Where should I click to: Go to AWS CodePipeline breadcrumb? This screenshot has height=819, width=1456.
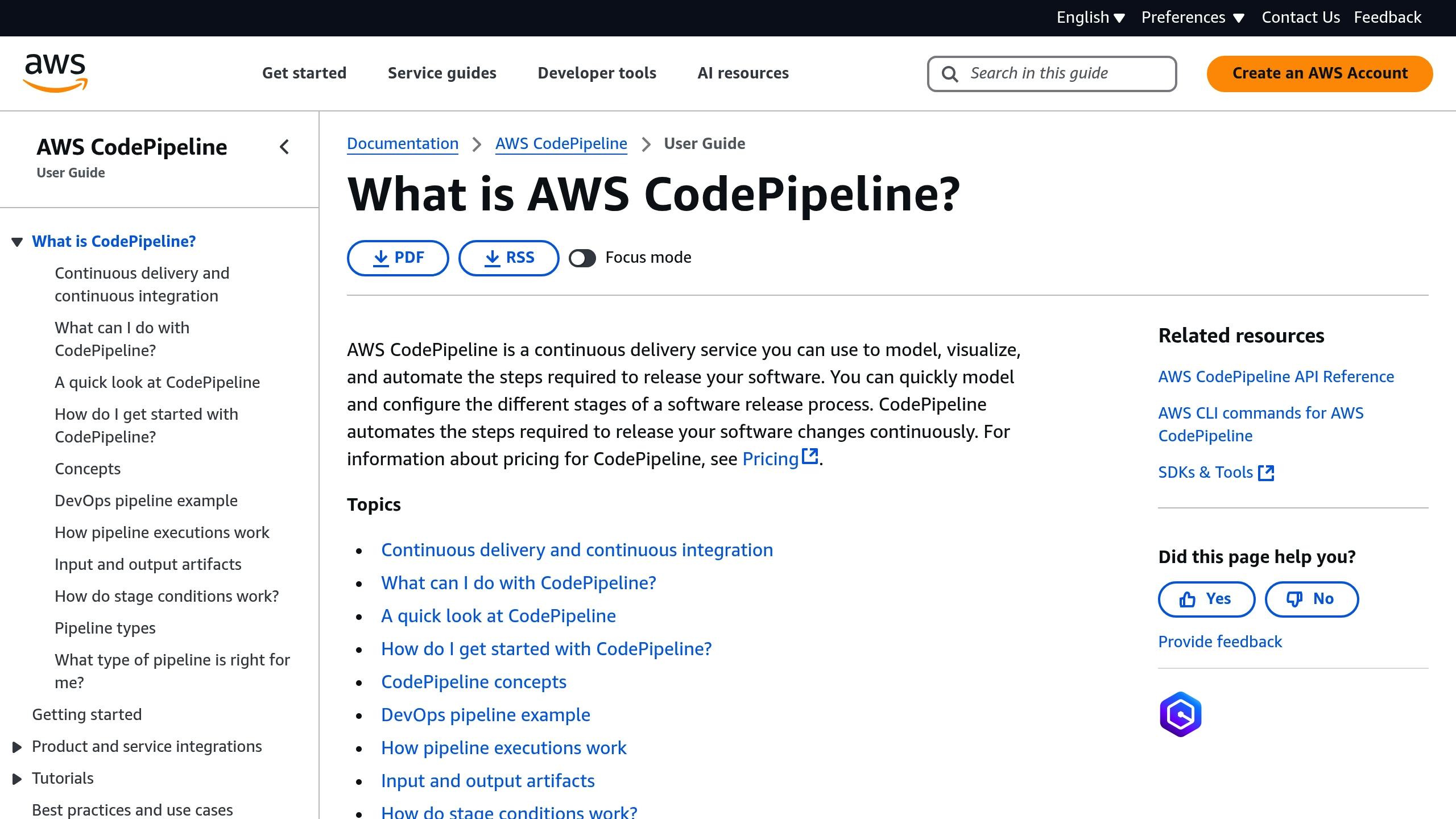click(561, 144)
